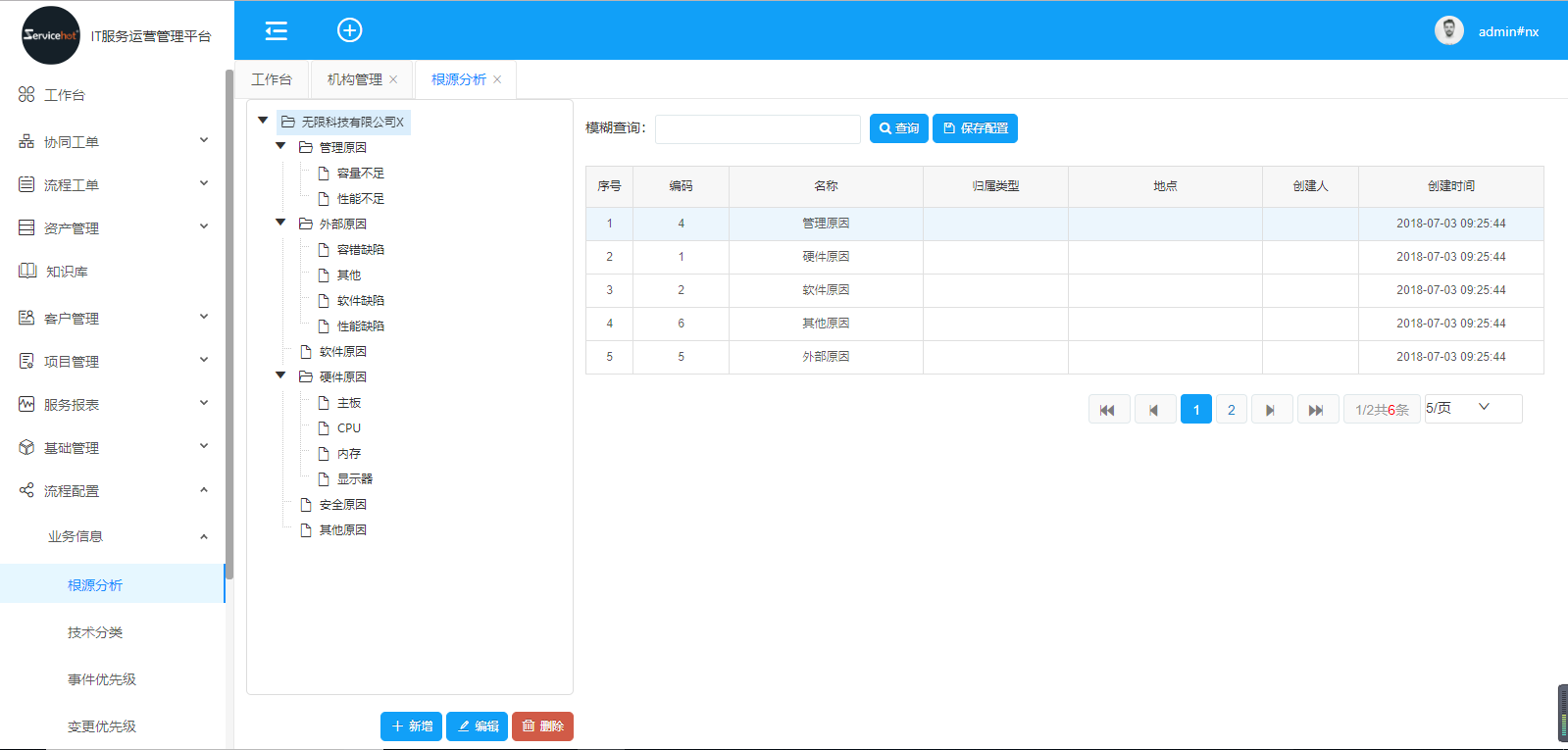Click the admin user avatar

[1448, 31]
